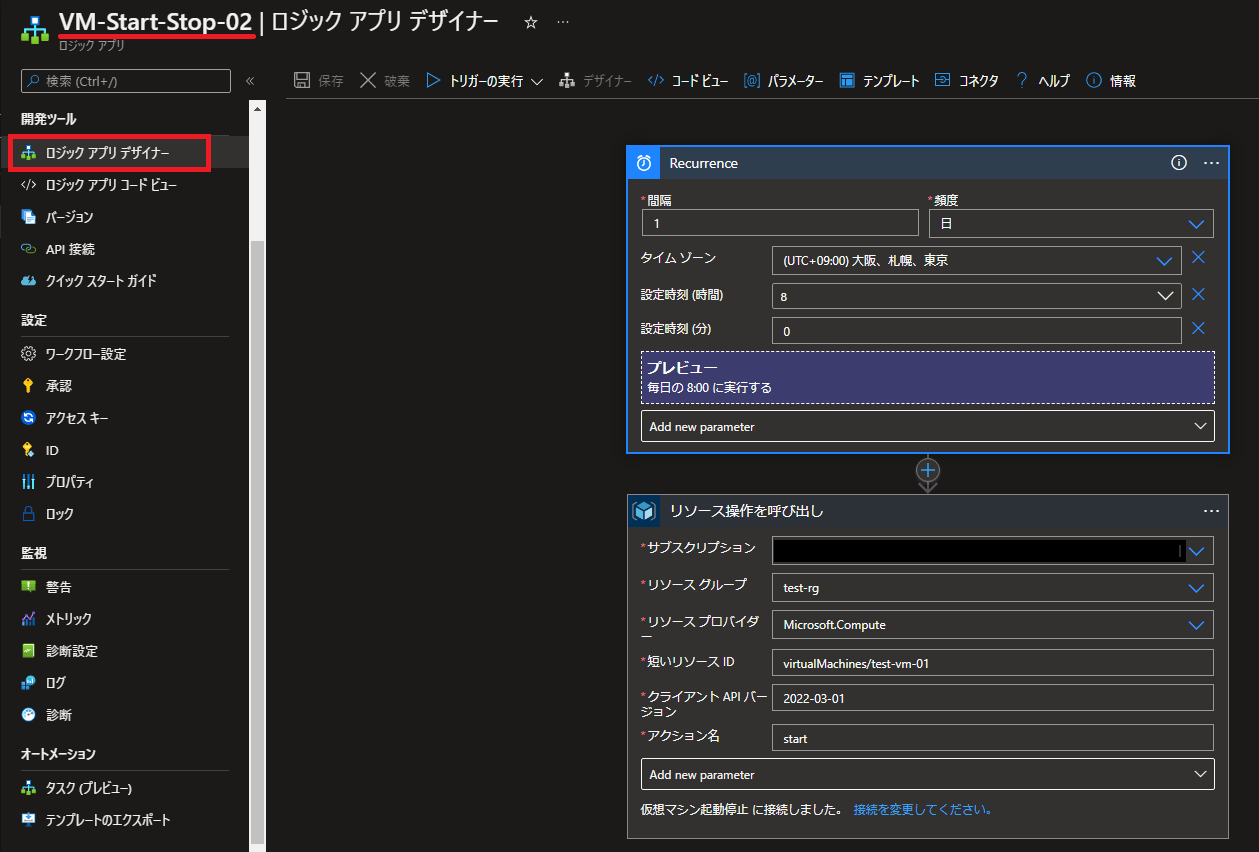This screenshot has width=1259, height=852.
Task: Click the 間隔 interval input field
Action: 780,223
